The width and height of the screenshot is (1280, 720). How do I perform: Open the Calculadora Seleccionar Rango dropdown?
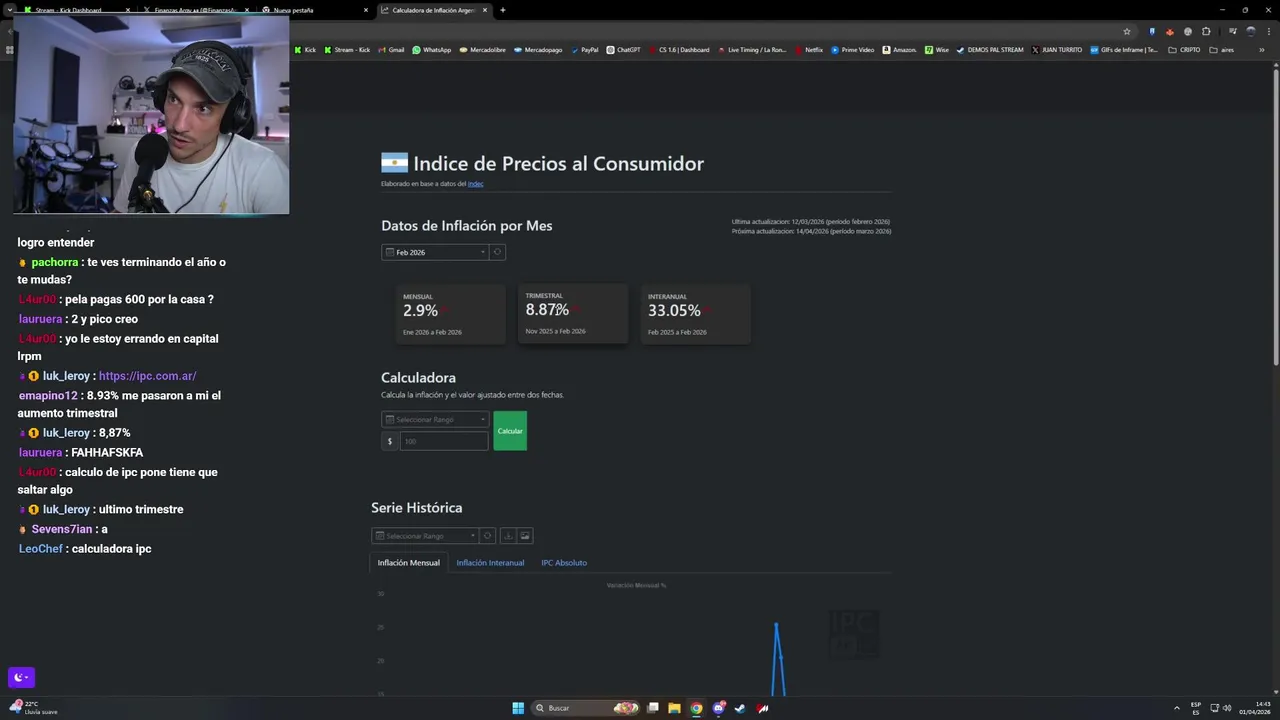coord(435,420)
